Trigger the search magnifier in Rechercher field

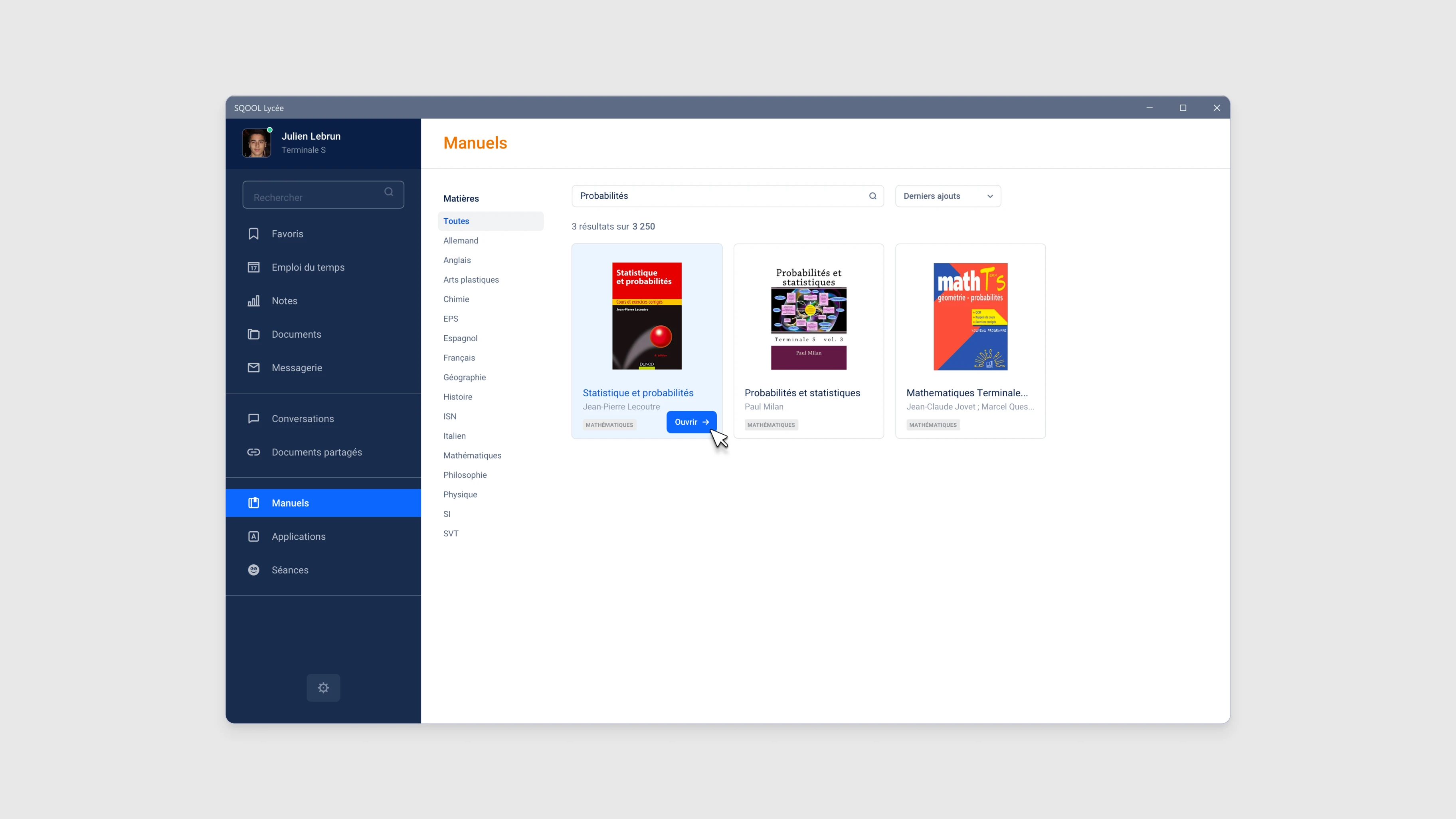click(x=388, y=192)
